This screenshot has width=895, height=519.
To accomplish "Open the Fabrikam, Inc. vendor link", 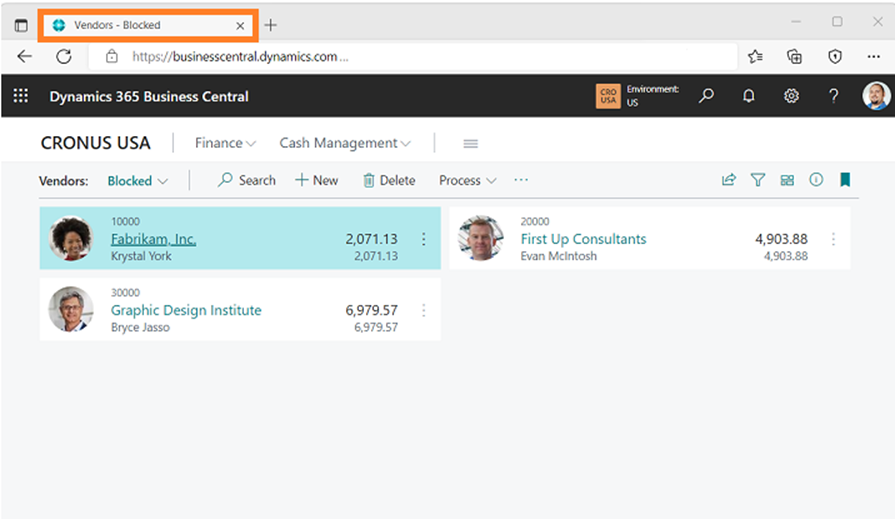I will pos(154,239).
